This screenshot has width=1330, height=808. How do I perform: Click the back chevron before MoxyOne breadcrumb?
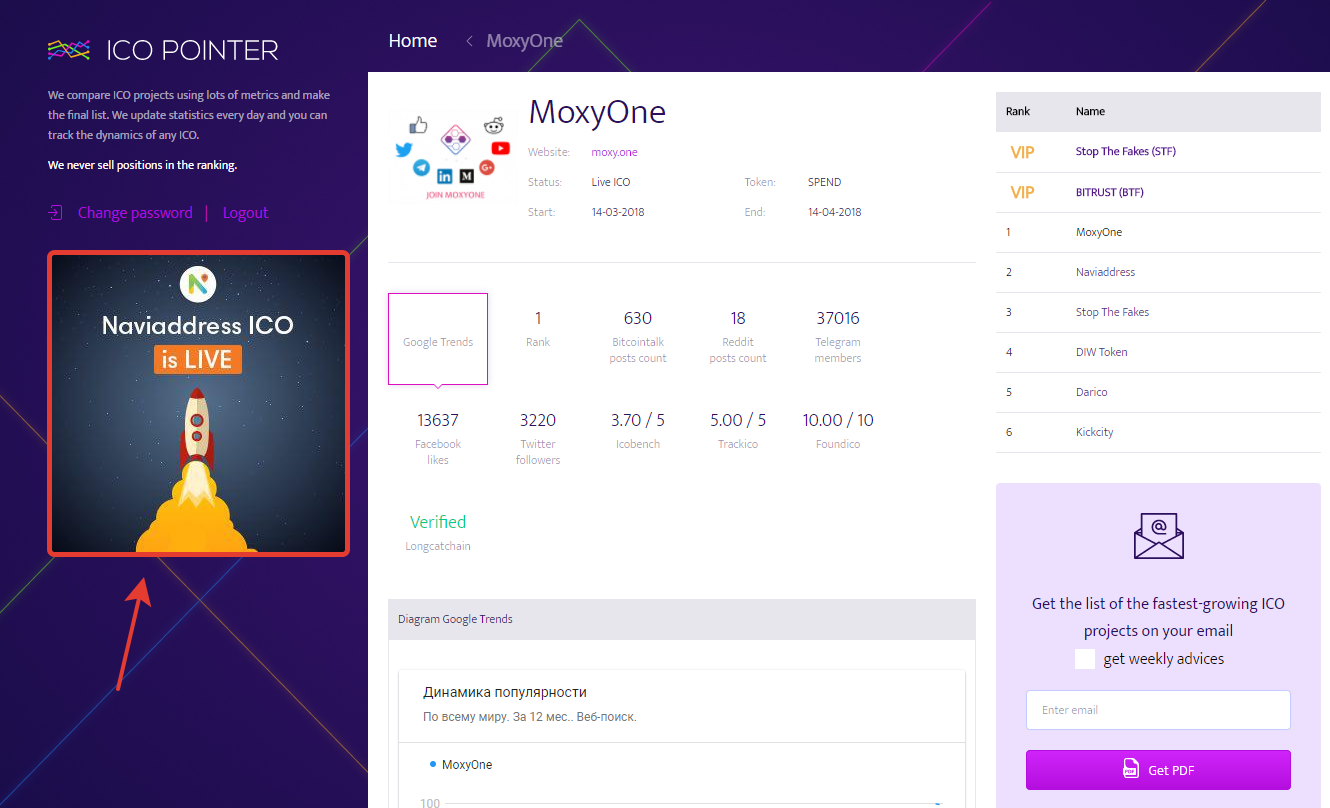coord(469,41)
